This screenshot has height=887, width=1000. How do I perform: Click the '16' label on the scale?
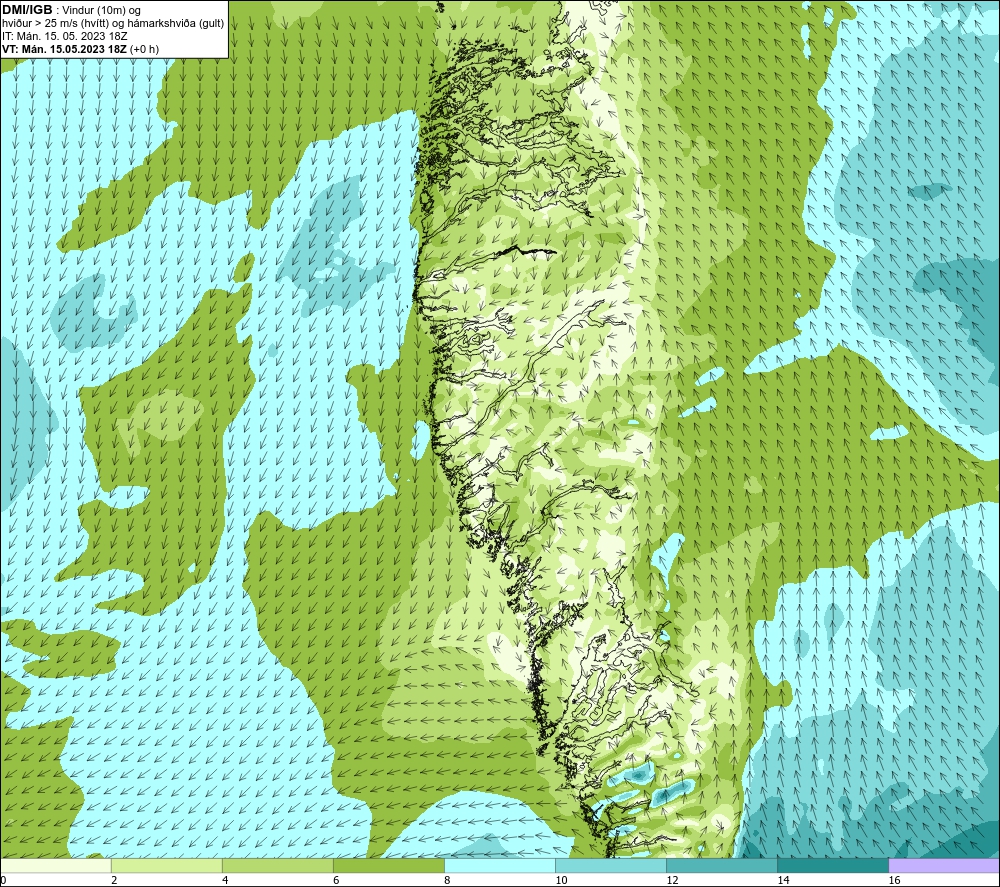tap(893, 880)
